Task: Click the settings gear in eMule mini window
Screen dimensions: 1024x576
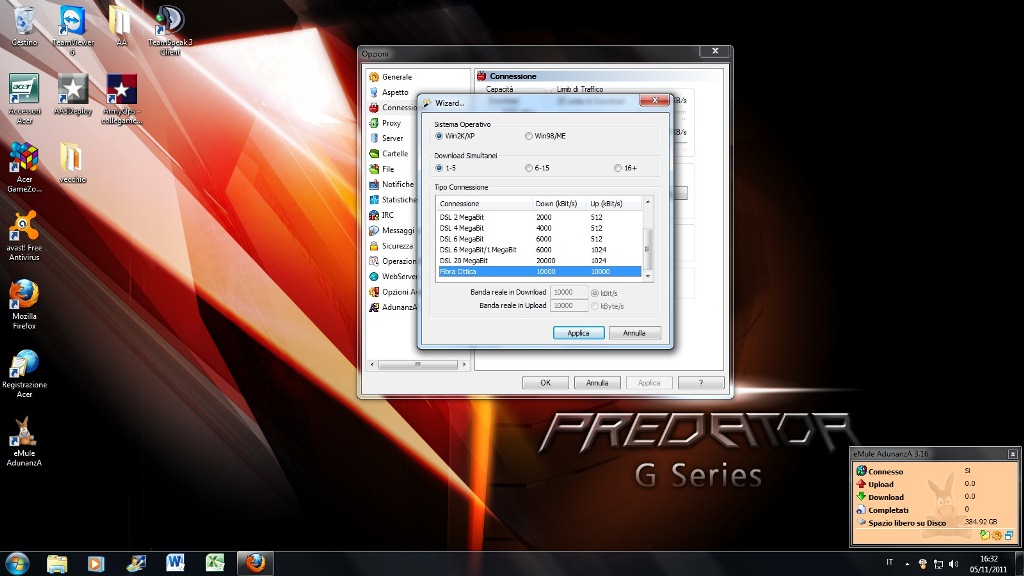Action: tap(996, 536)
